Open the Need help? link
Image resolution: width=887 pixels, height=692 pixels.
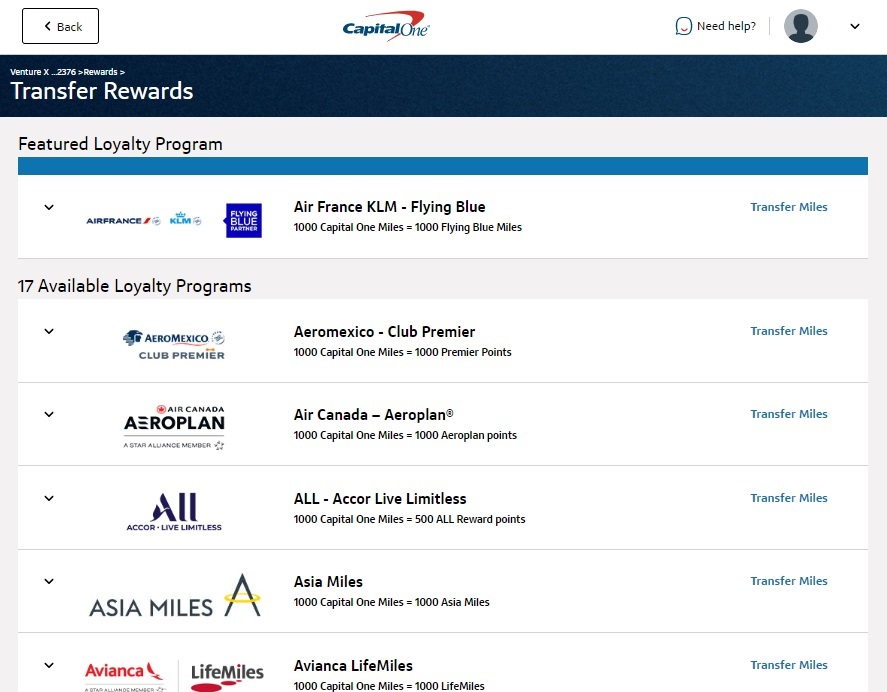[x=726, y=26]
